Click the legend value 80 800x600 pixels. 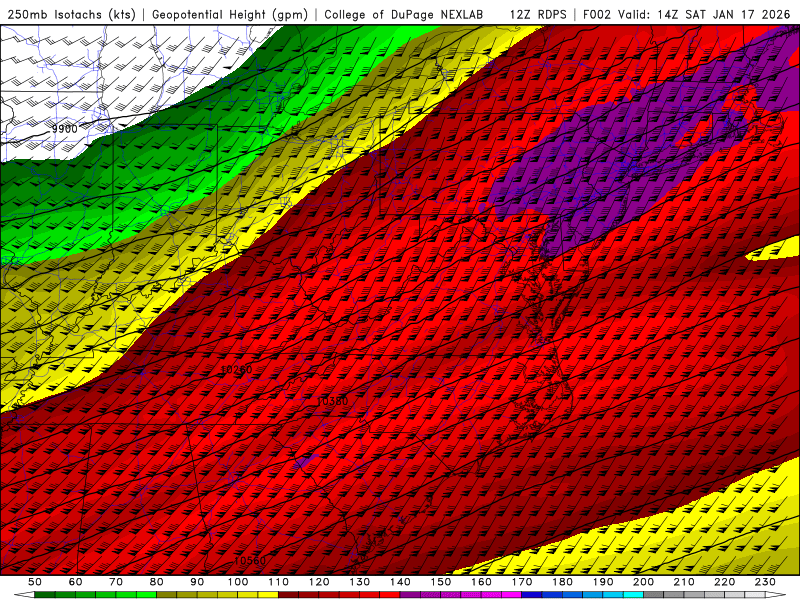point(157,582)
